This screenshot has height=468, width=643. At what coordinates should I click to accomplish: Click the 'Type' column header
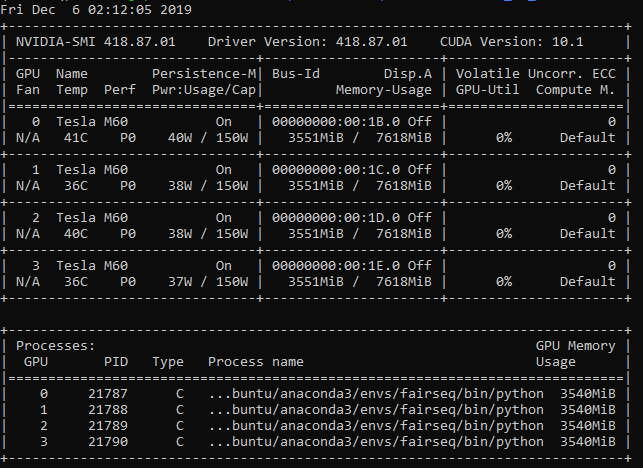click(168, 362)
